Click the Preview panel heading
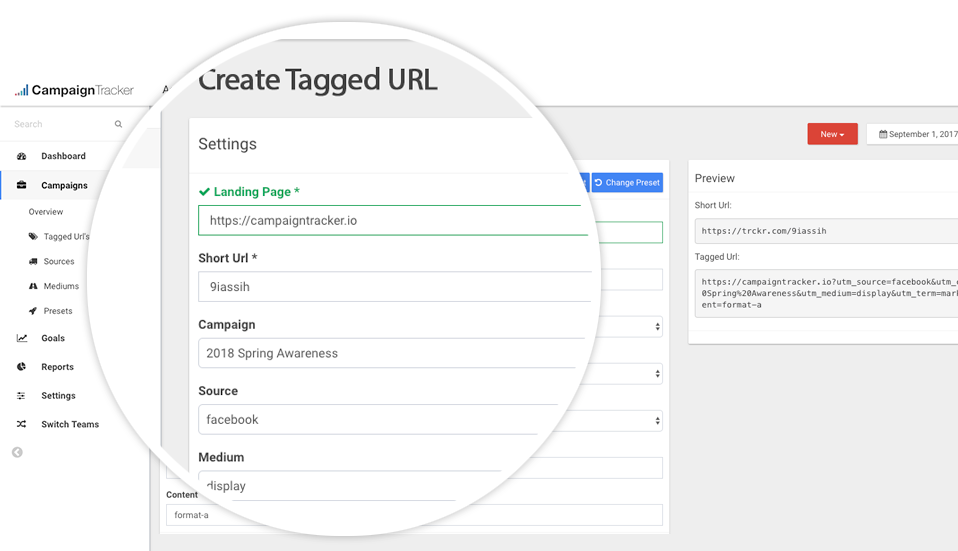The height and width of the screenshot is (551, 958). click(x=714, y=178)
